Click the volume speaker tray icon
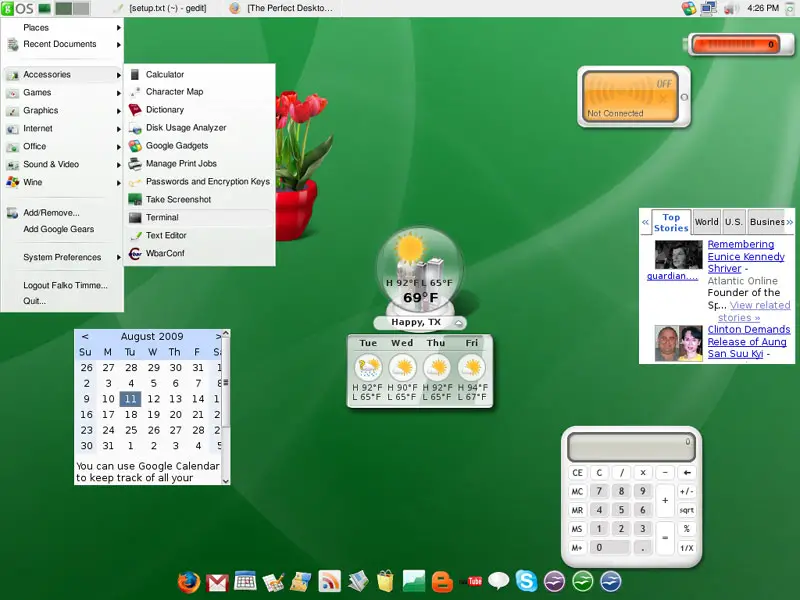This screenshot has height=600, width=800. click(x=731, y=8)
